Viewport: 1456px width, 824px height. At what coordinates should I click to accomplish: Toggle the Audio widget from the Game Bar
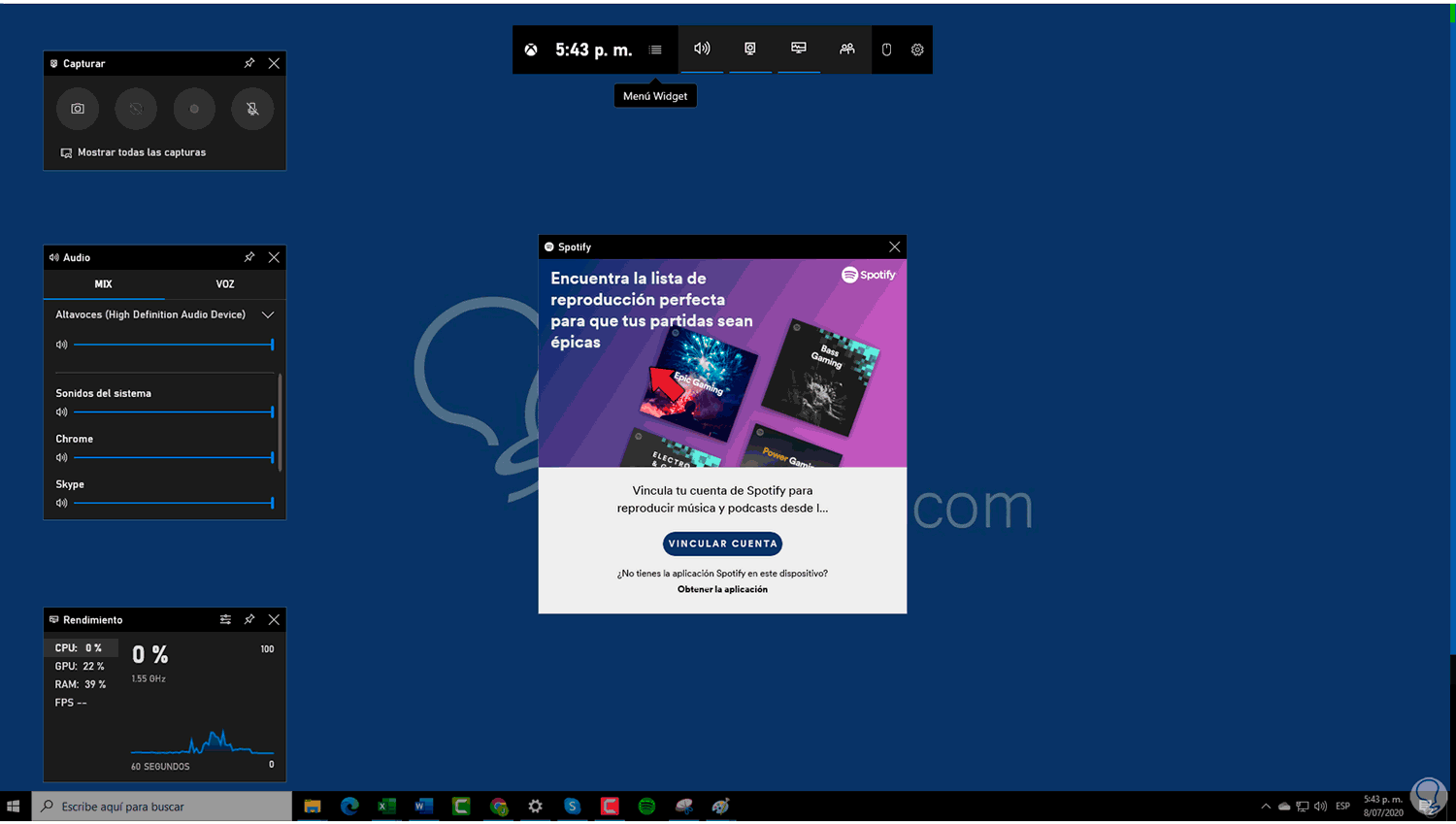coord(702,49)
